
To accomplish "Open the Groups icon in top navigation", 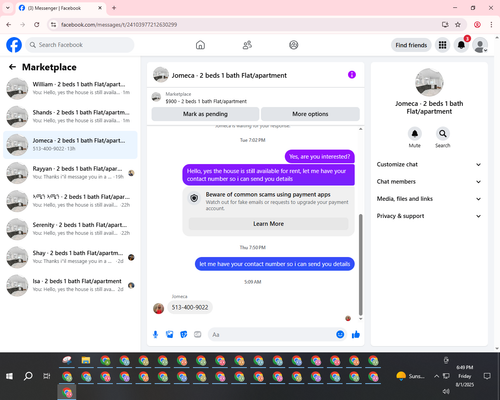I will (x=294, y=45).
